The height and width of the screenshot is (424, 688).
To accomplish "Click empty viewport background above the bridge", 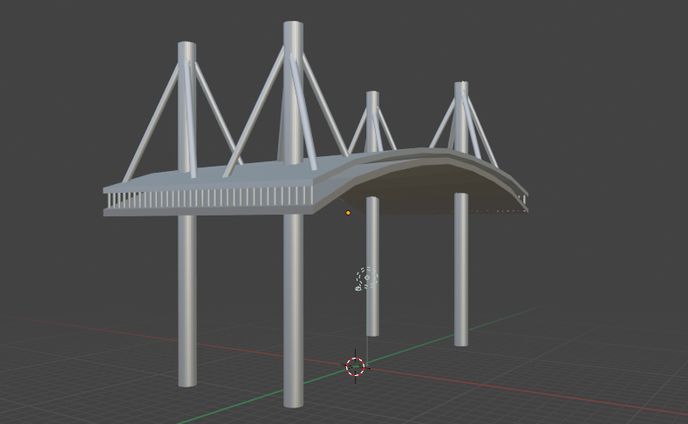I will pos(560,50).
